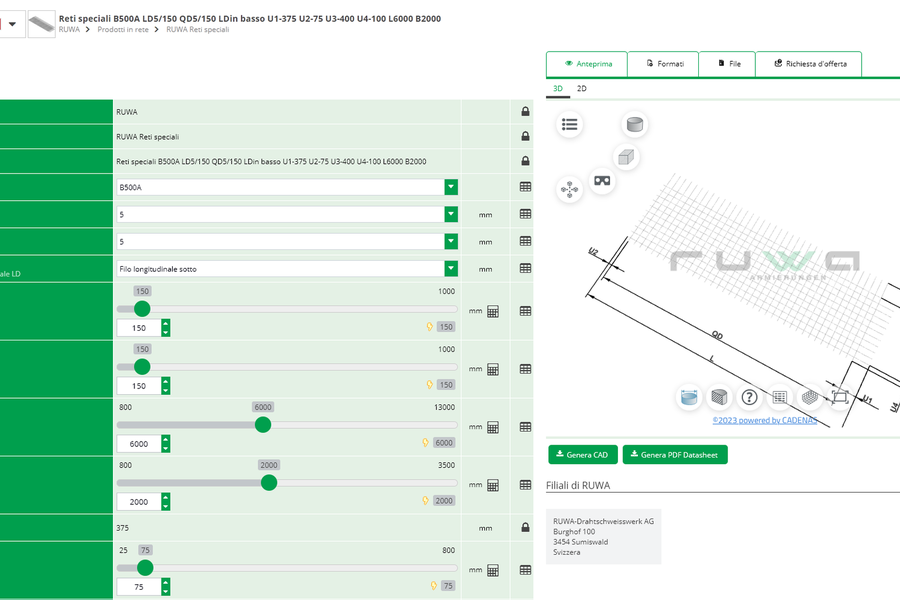Open the list menu in 3D viewer
Screen dimensions: 900x600
coord(570,125)
